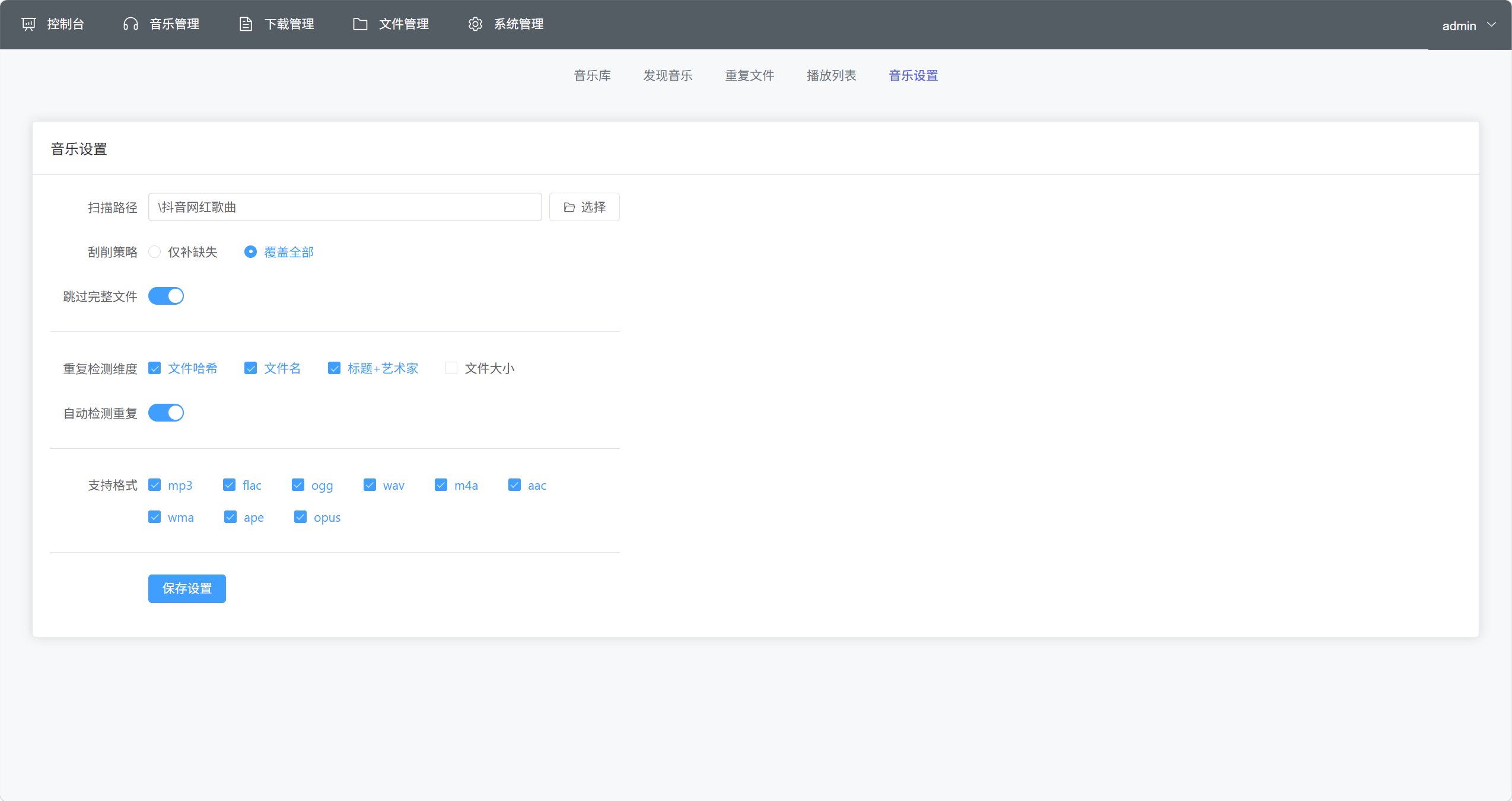The width and height of the screenshot is (1512, 801).
Task: Open the 音乐管理 menu
Action: pos(161,24)
